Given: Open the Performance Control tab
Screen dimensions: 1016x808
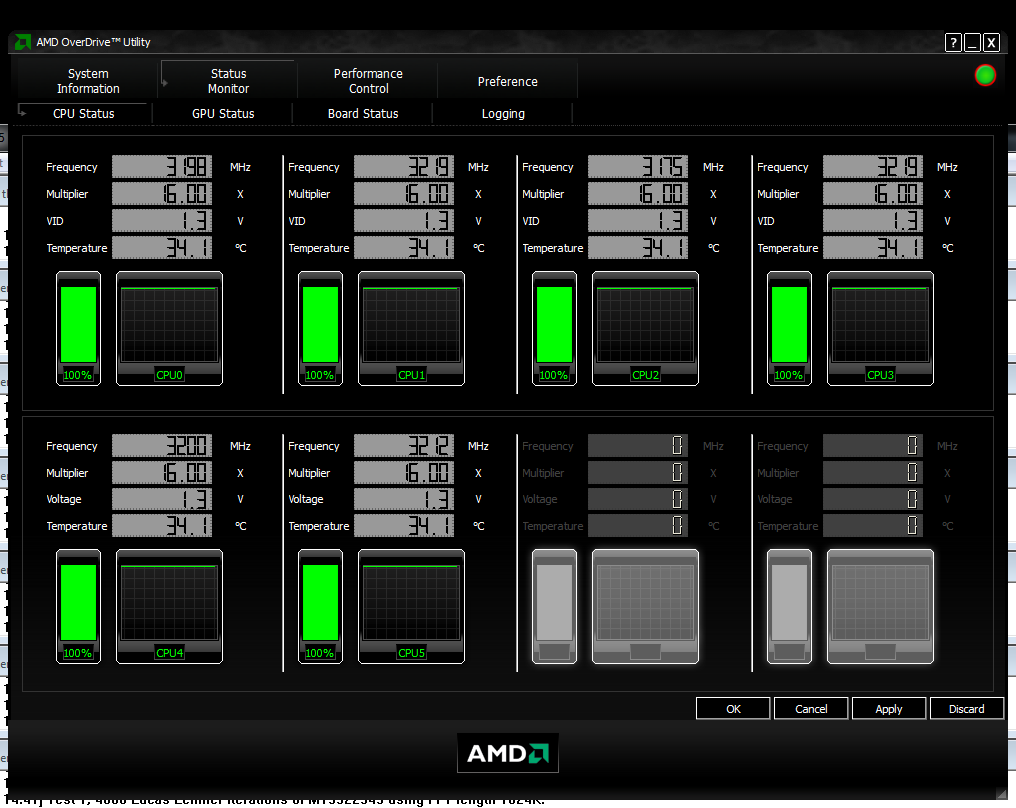Looking at the screenshot, I should click(x=368, y=81).
